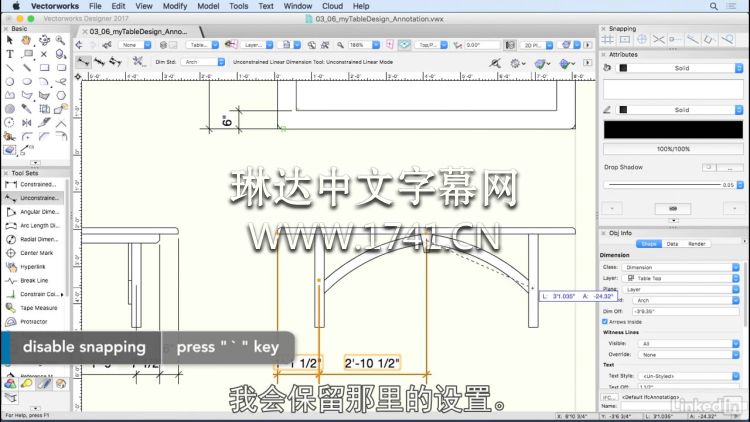750x422 pixels.
Task: Open the Witness Lines Visible dropdown
Action: click(688, 344)
